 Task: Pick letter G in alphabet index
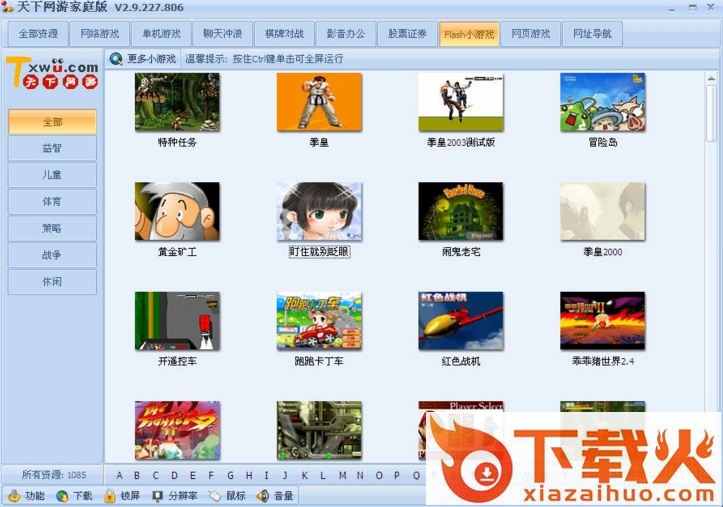[230, 475]
